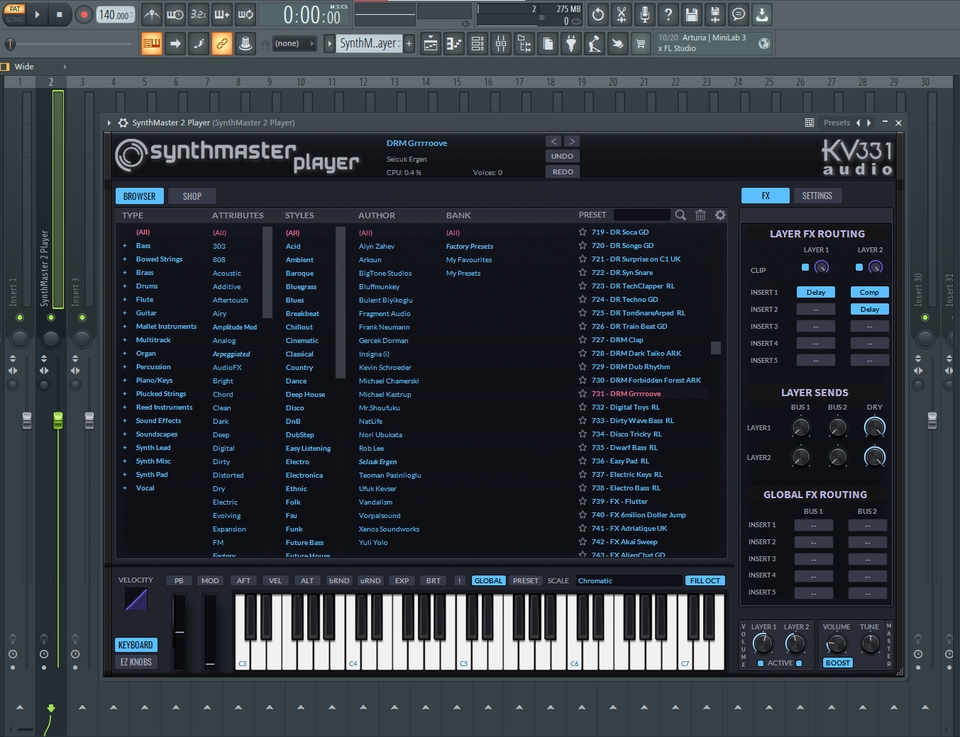Open the plugin wrapper gear icon
This screenshot has width=960, height=737.
click(x=122, y=122)
